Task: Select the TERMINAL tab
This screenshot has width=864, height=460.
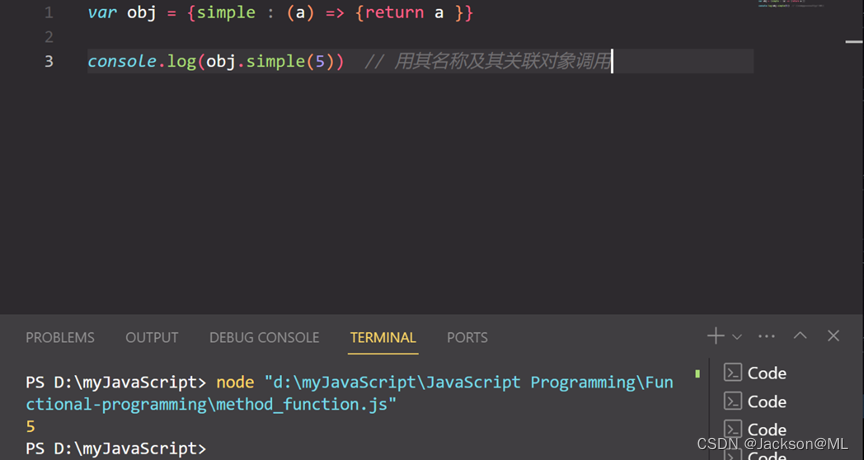Action: 383,338
